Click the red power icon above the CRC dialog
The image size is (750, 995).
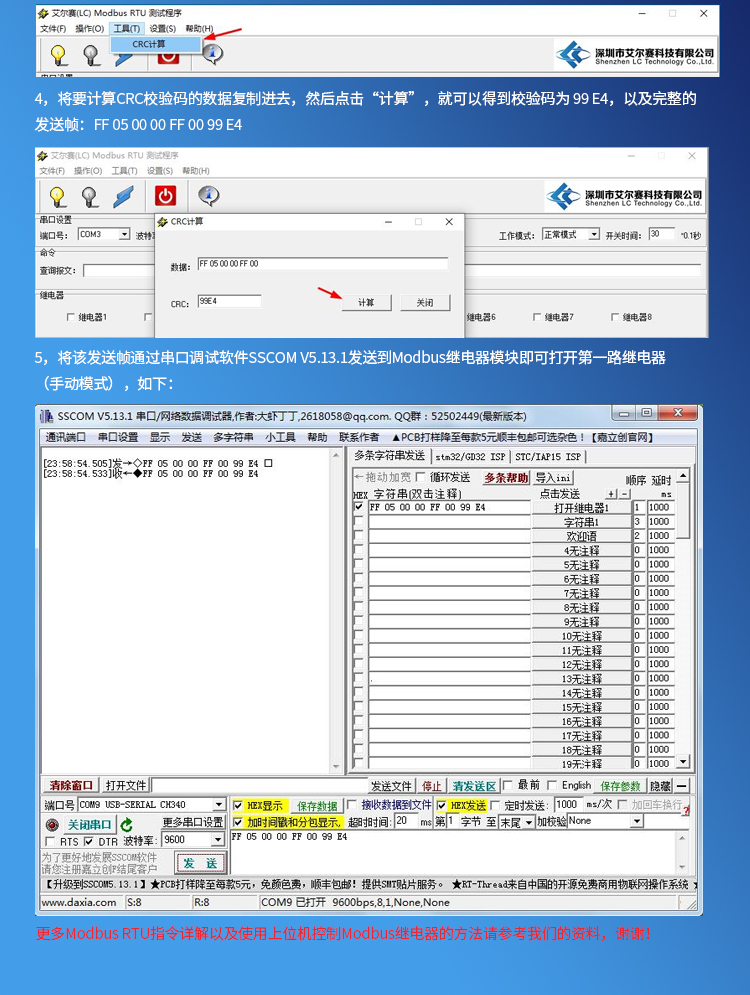[164, 196]
